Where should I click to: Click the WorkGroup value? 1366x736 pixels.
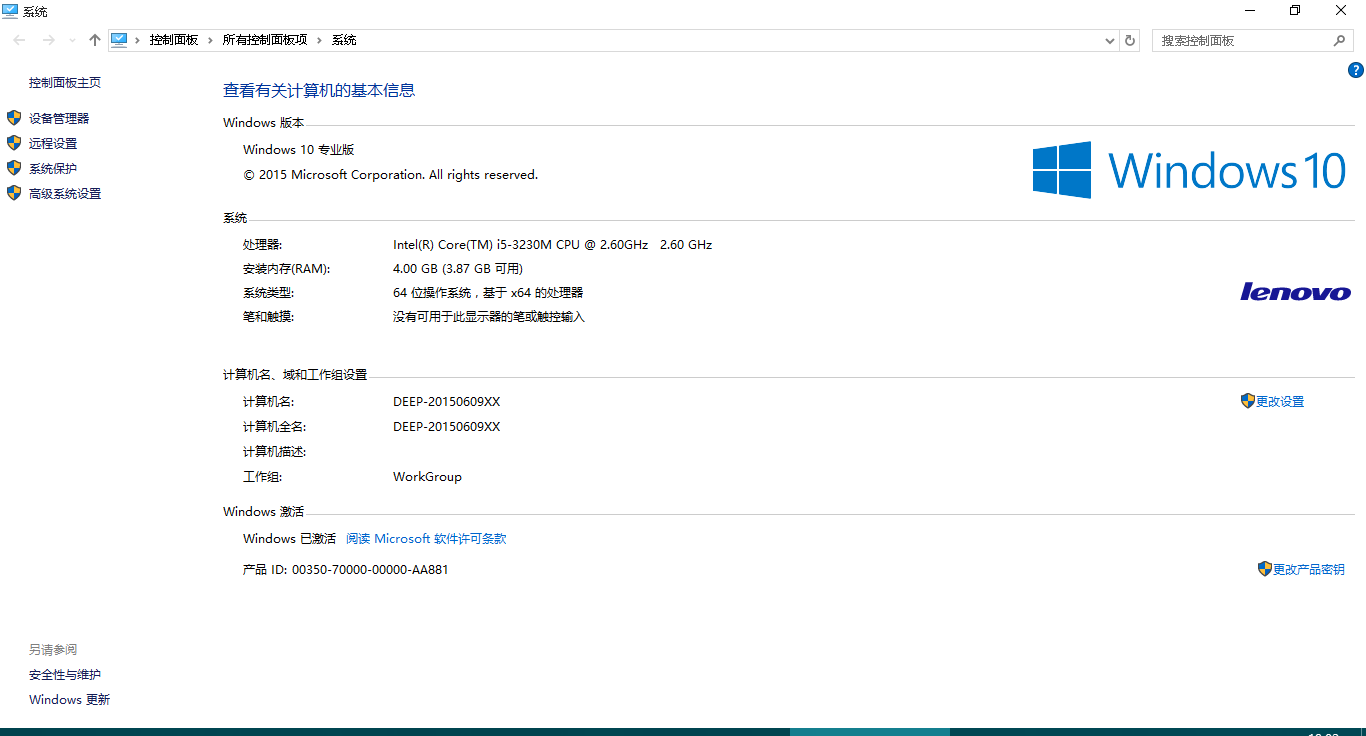pos(427,477)
